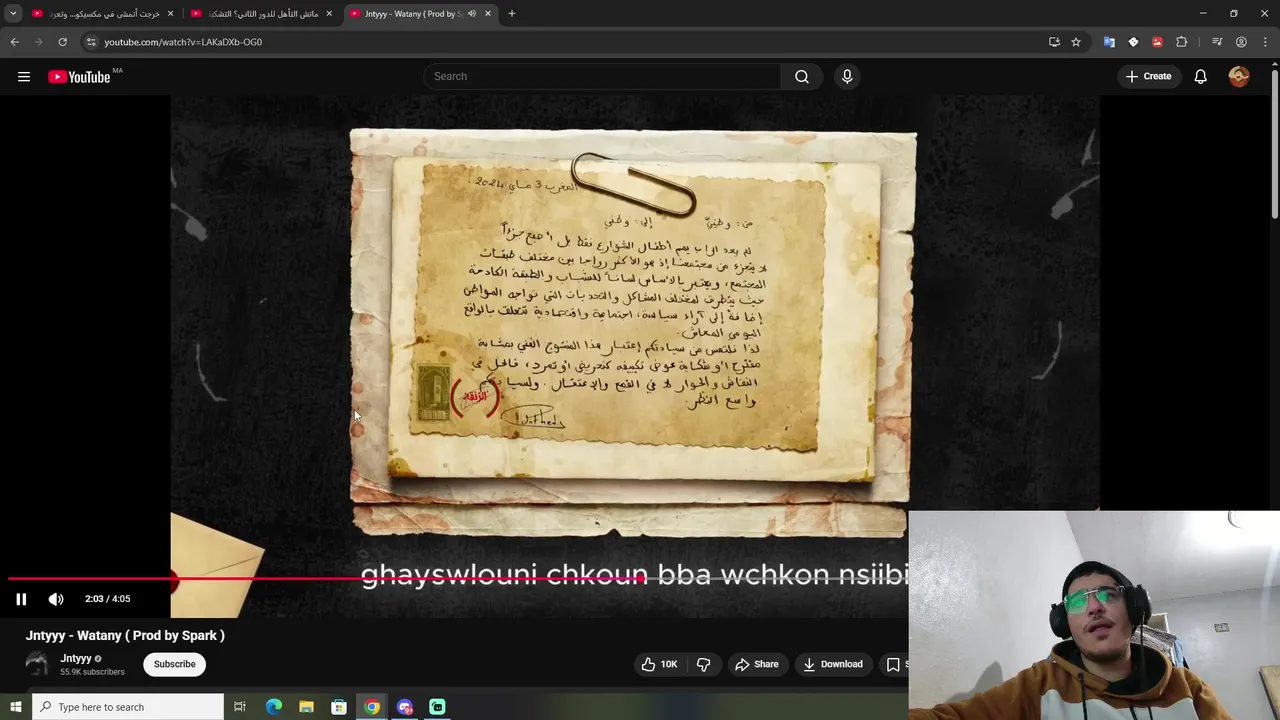The image size is (1280, 720).
Task: Close the first browser tab
Action: [x=170, y=14]
